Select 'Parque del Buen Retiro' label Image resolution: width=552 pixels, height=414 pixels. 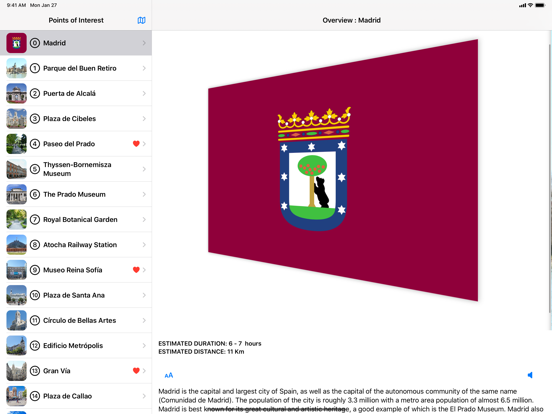tap(80, 68)
